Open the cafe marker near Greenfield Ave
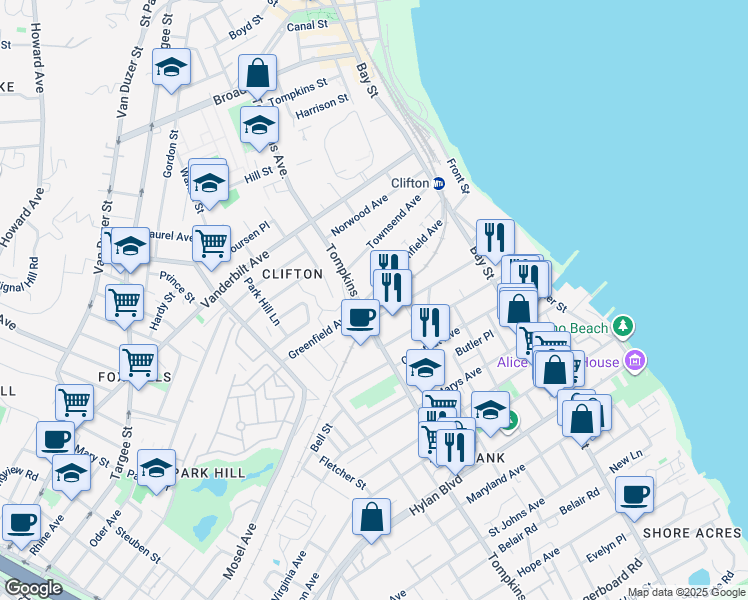The image size is (748, 600). [360, 320]
